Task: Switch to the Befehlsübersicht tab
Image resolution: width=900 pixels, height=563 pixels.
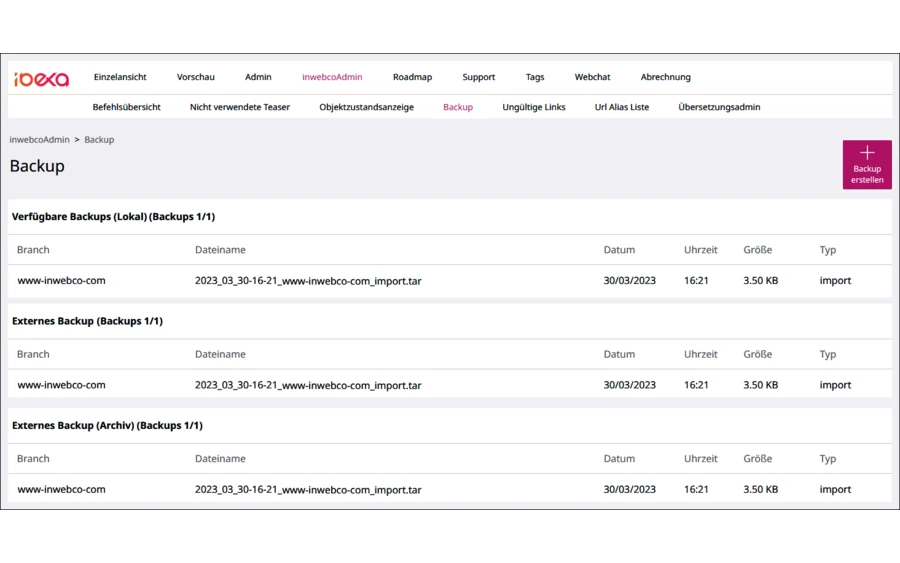Action: [126, 107]
